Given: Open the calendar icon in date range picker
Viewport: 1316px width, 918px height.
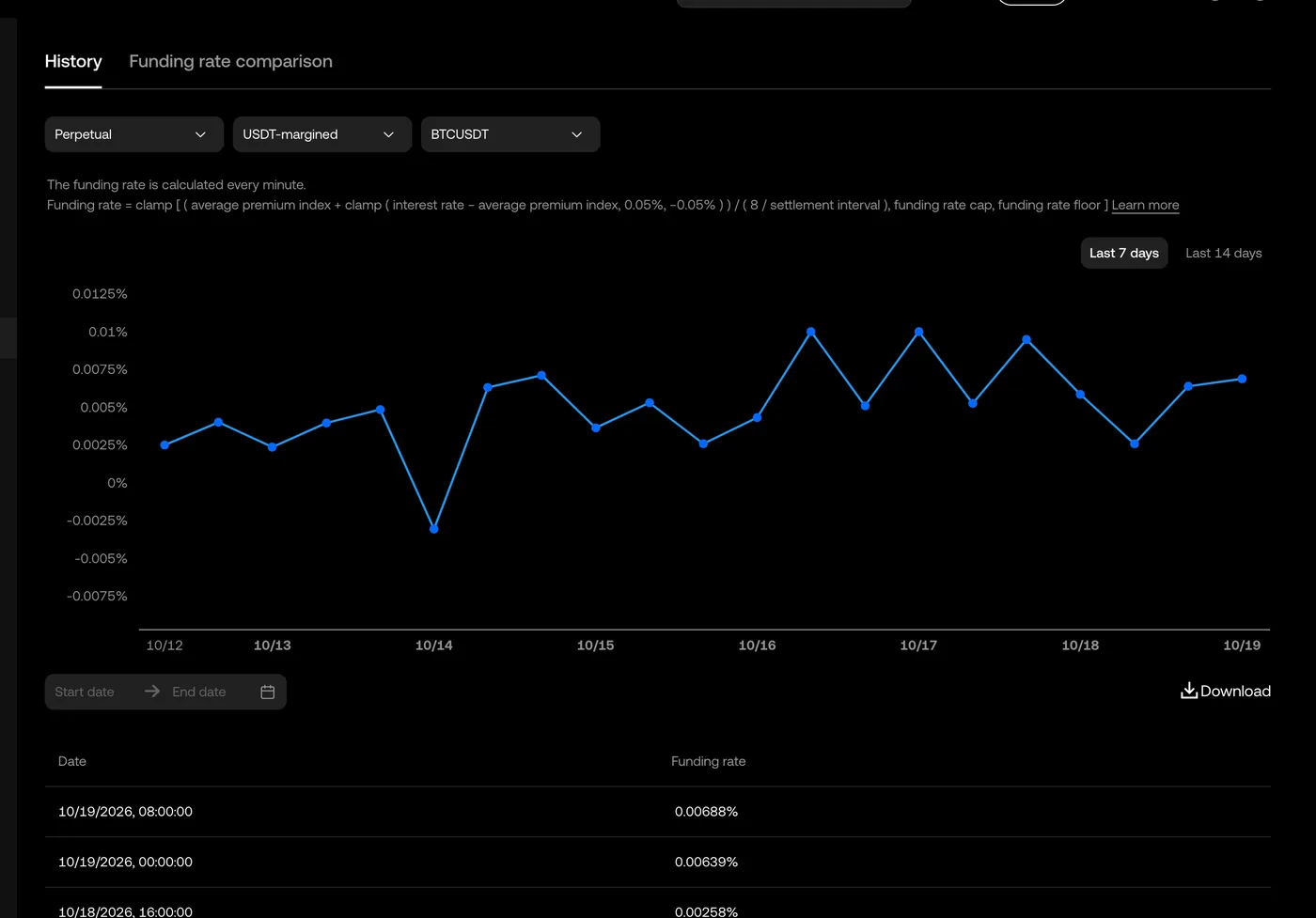Looking at the screenshot, I should coord(268,692).
